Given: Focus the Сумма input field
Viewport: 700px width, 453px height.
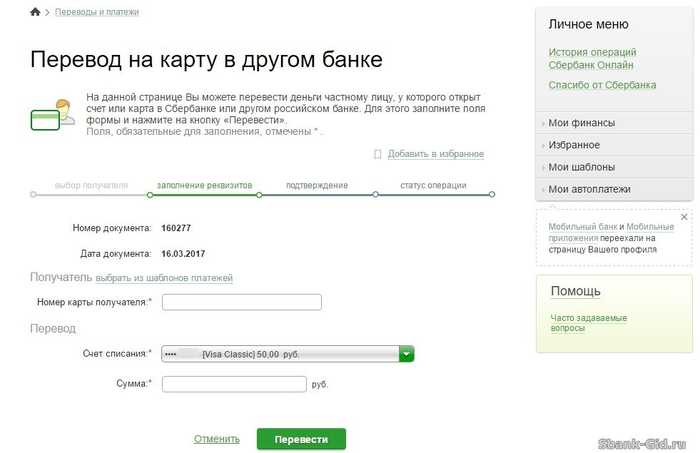Looking at the screenshot, I should pos(234,384).
